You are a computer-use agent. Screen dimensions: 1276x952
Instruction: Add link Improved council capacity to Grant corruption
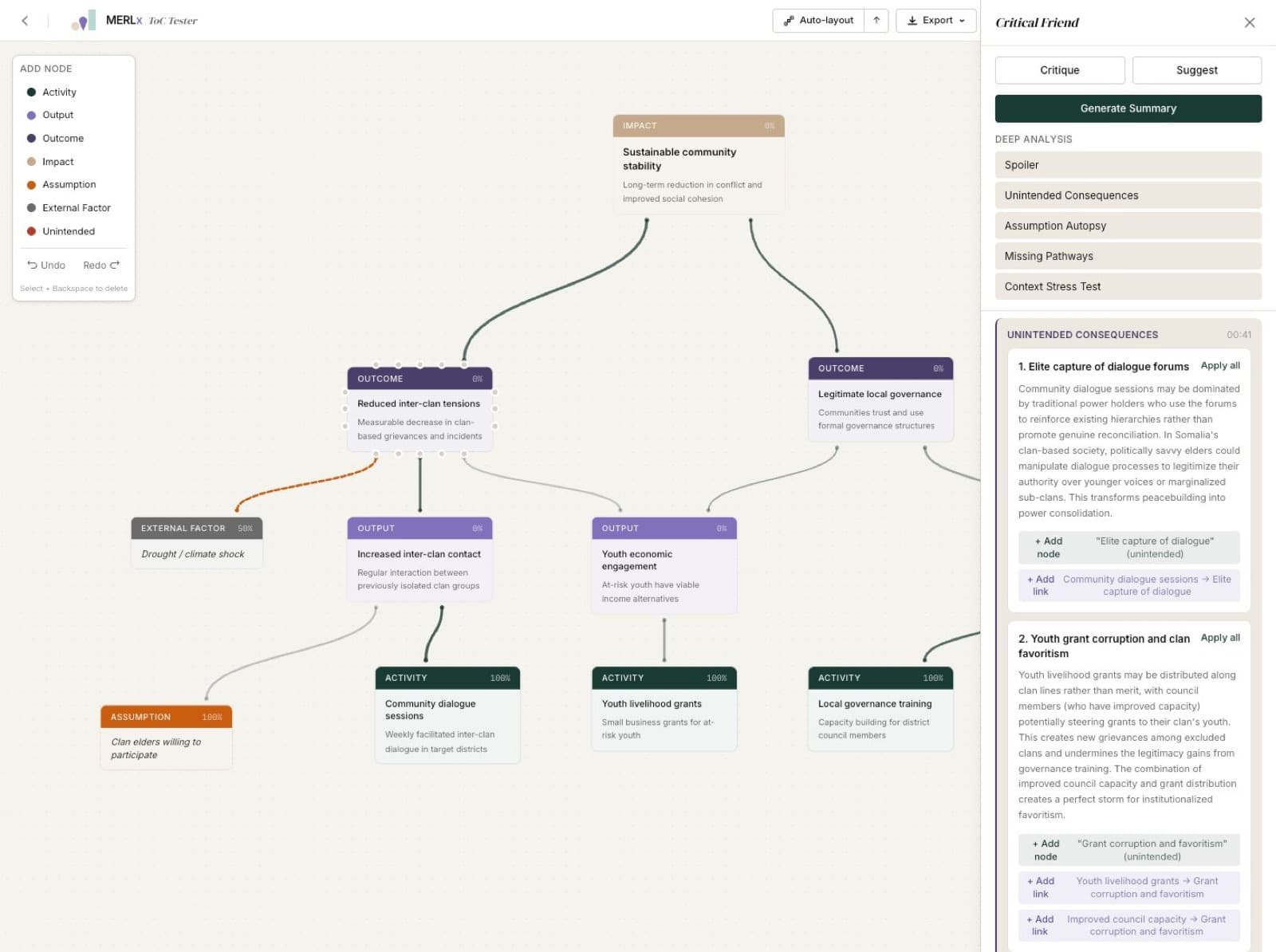coord(1128,925)
